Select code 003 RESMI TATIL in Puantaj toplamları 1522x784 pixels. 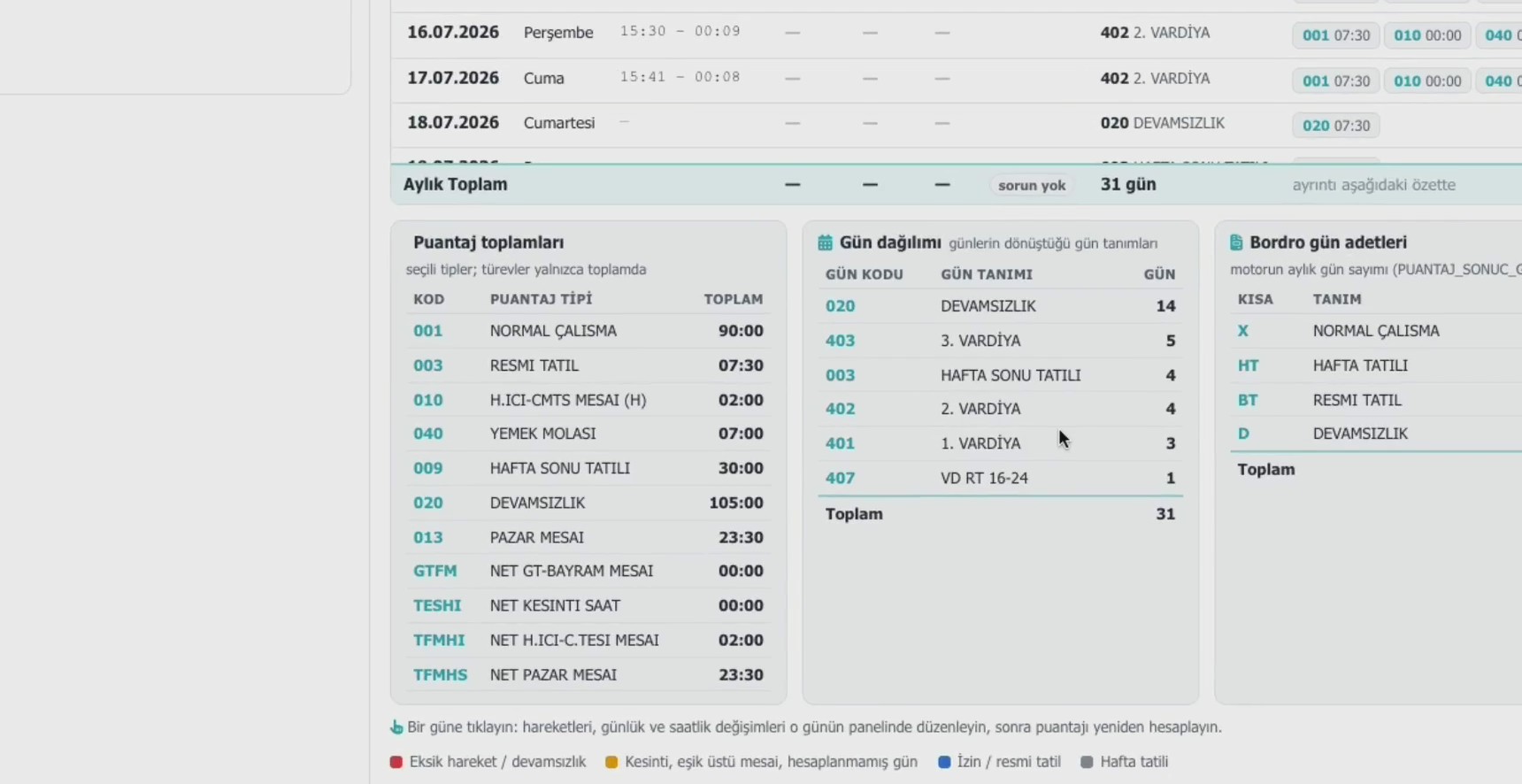[588, 365]
